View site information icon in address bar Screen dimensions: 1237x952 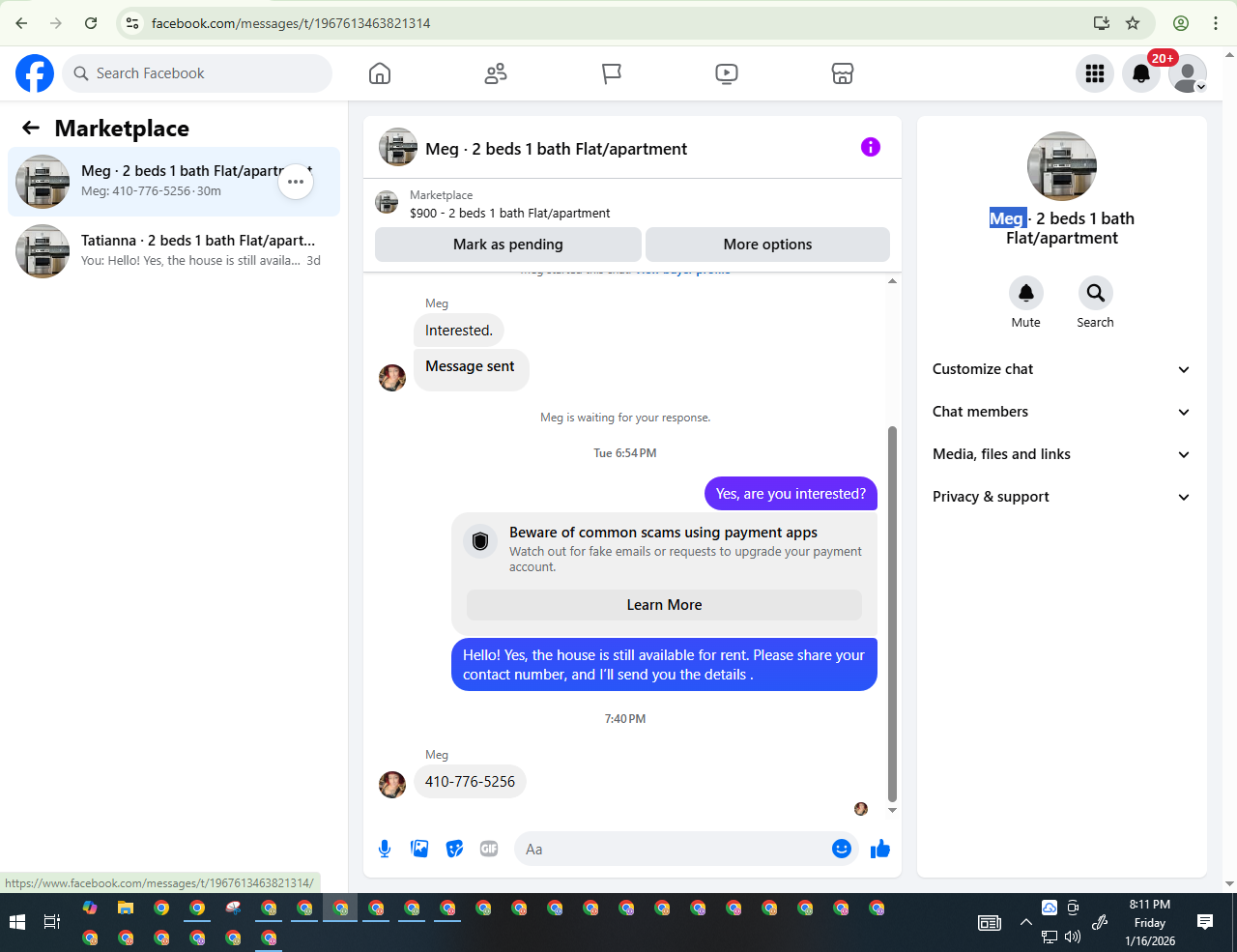pos(133,23)
